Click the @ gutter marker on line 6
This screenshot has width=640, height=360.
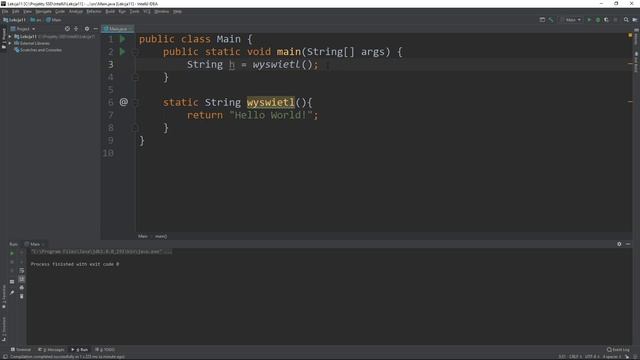(124, 102)
